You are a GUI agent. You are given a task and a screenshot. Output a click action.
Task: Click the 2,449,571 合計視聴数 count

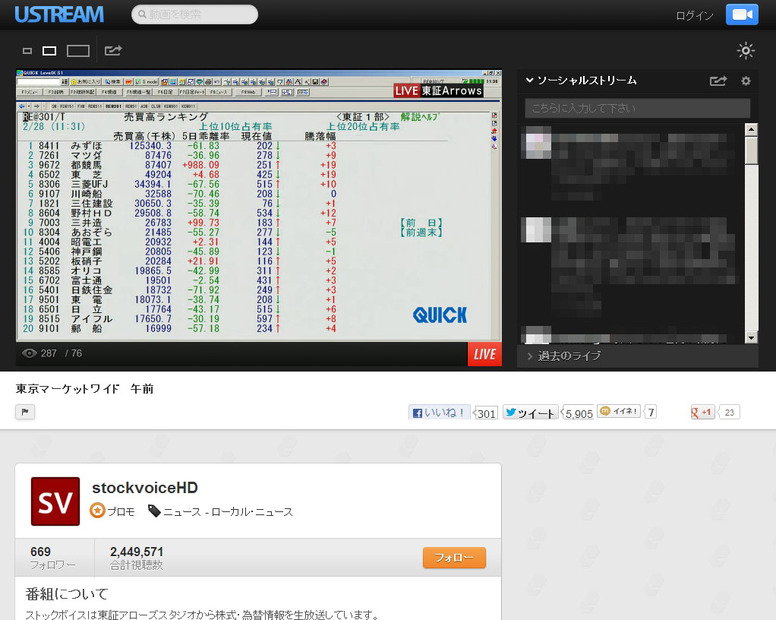tap(137, 558)
